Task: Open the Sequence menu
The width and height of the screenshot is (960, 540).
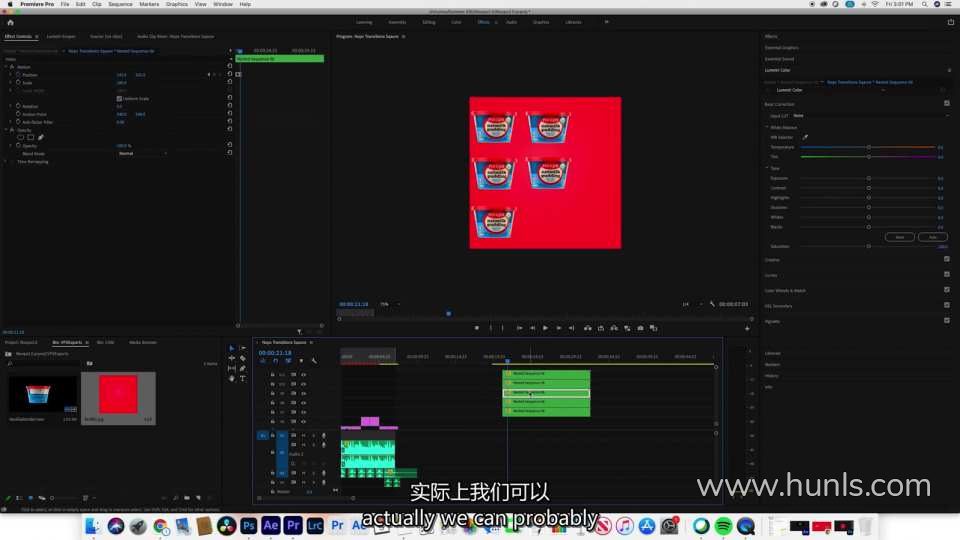Action: 120,4
